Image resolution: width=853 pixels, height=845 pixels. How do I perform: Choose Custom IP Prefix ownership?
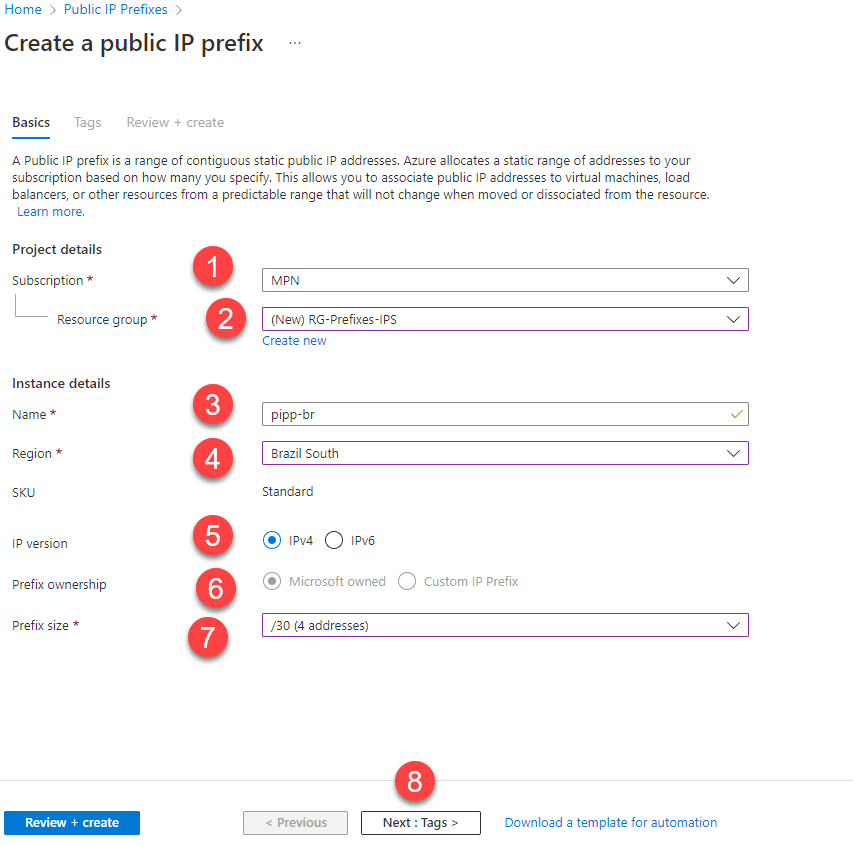point(406,581)
